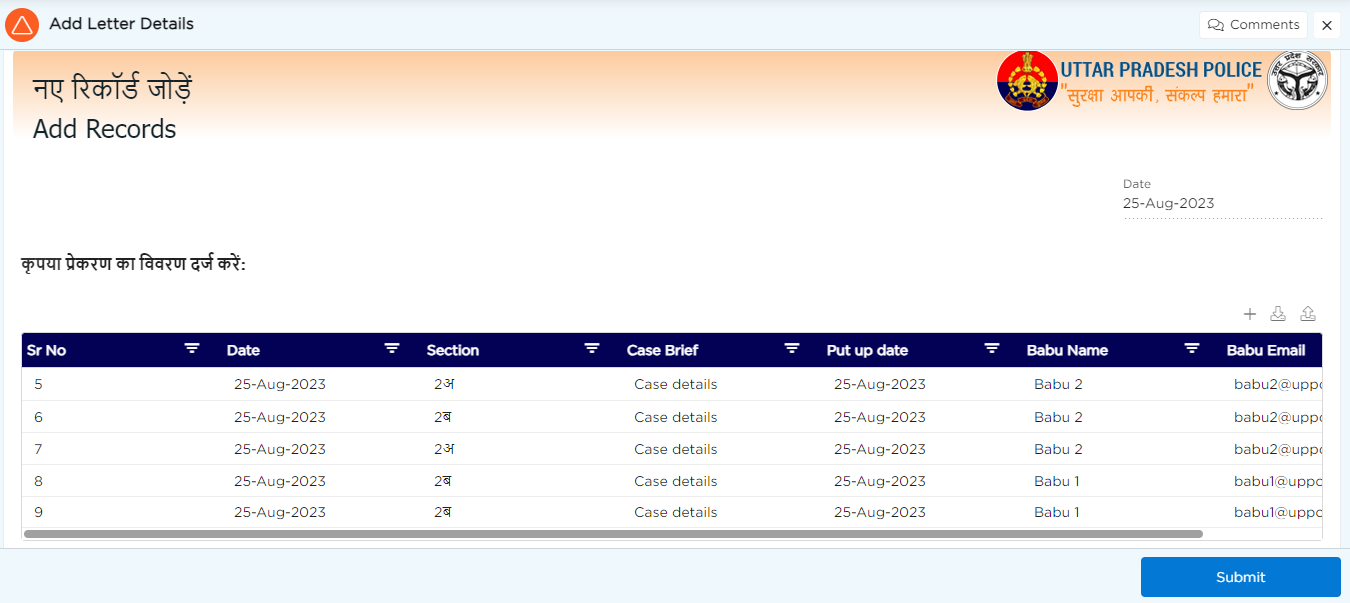Click the table's horizontal scrollbar

[613, 534]
